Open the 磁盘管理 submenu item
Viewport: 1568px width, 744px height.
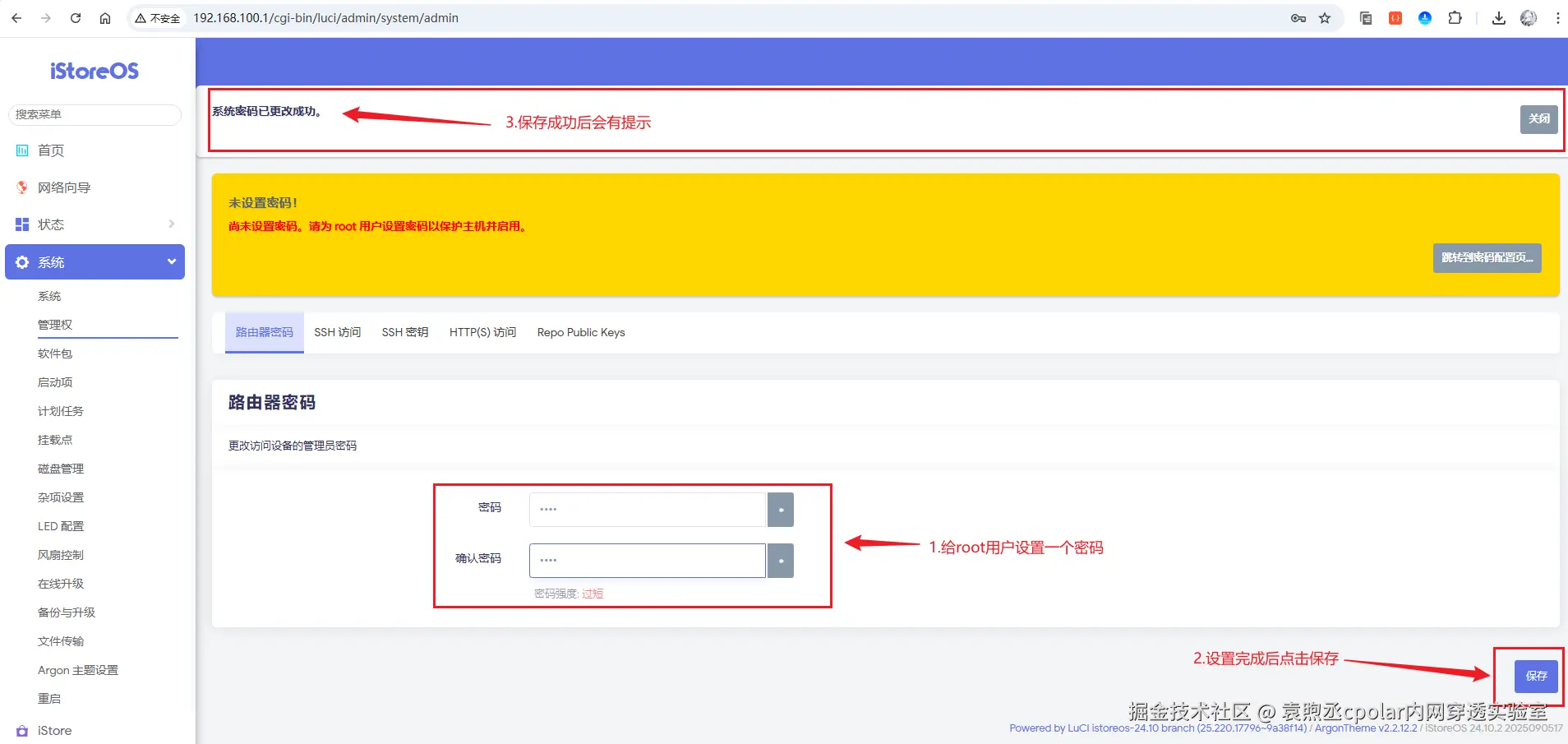pyautogui.click(x=61, y=469)
